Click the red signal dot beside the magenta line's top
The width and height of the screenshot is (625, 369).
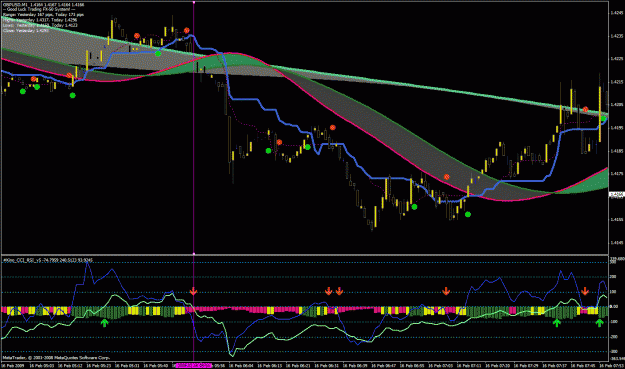187,30
